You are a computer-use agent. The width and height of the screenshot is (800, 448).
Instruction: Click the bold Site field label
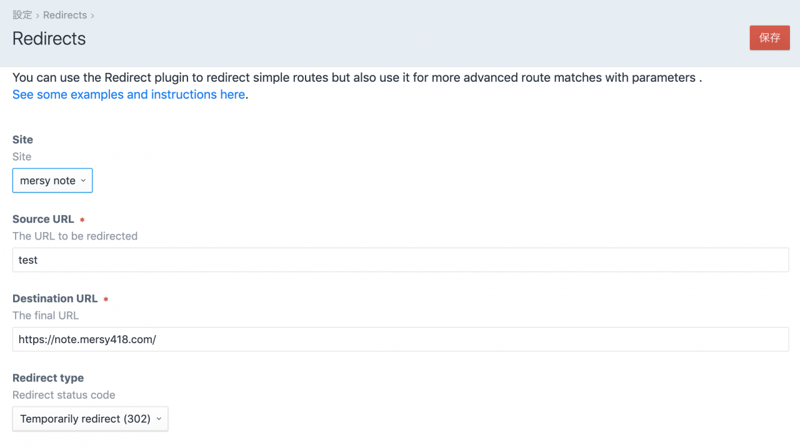tap(23, 140)
